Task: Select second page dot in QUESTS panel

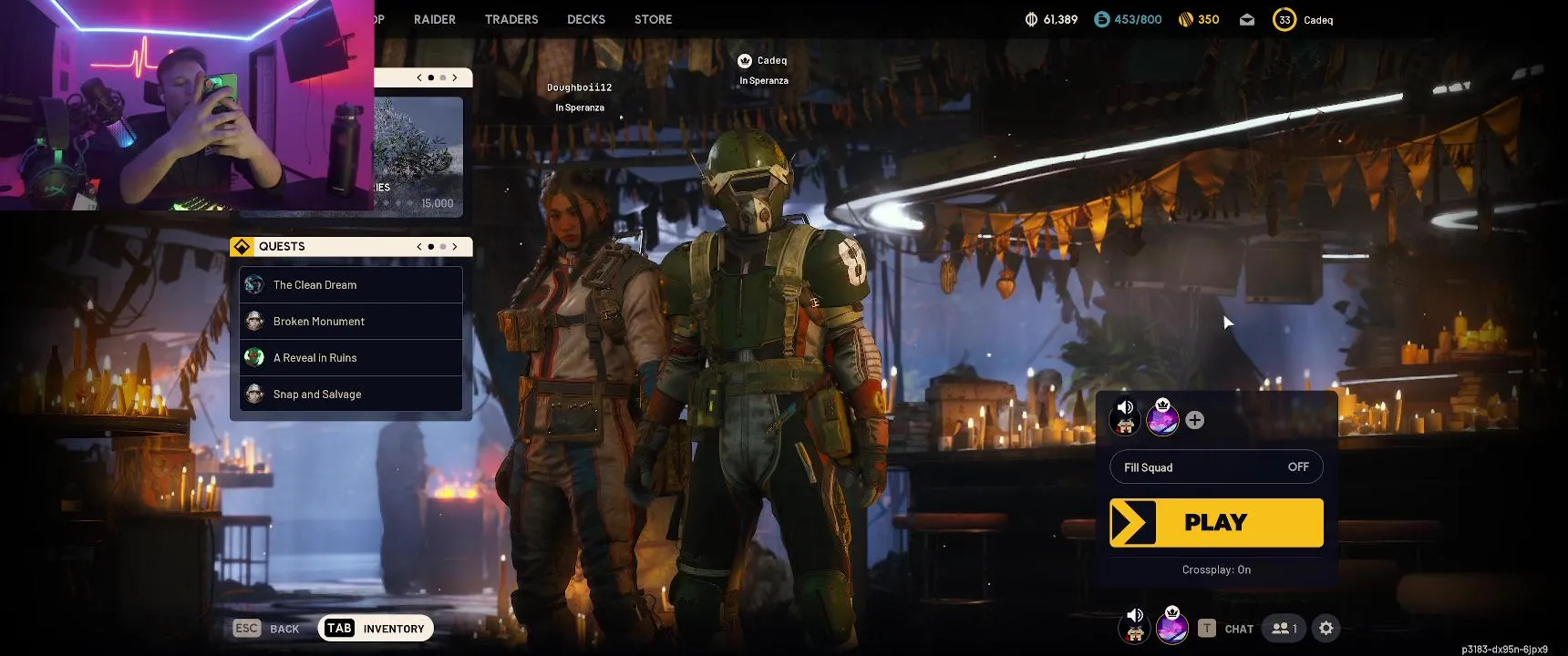Action: (443, 246)
